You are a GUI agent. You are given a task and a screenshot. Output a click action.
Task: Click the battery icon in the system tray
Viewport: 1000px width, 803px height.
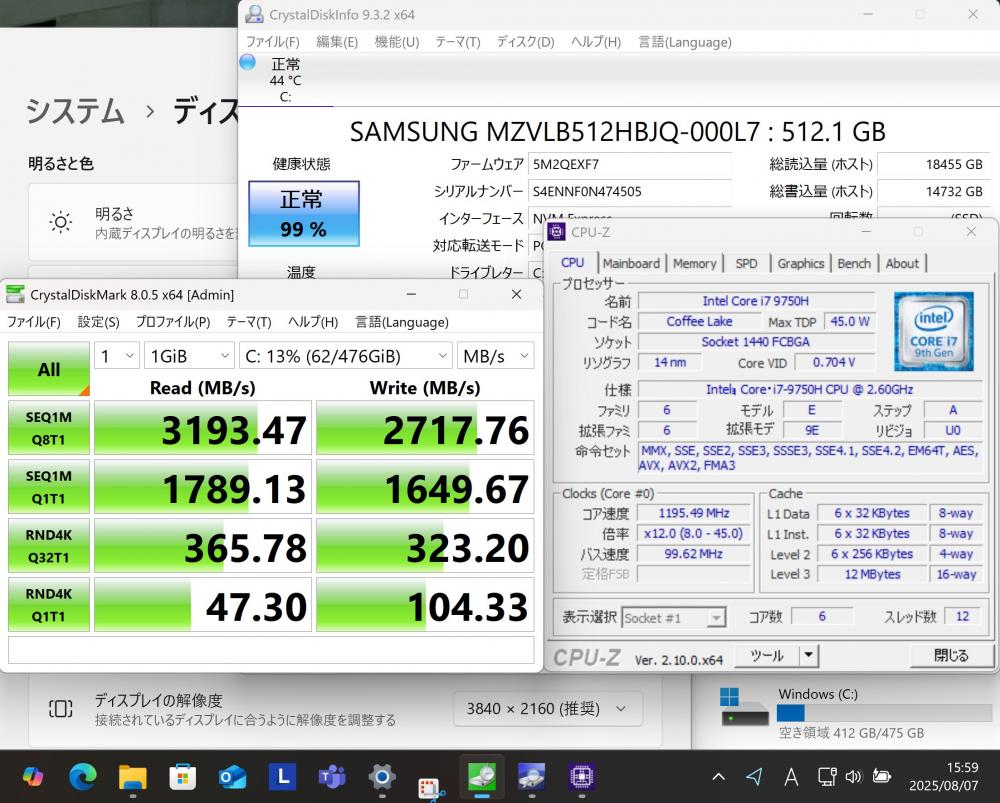click(x=881, y=776)
